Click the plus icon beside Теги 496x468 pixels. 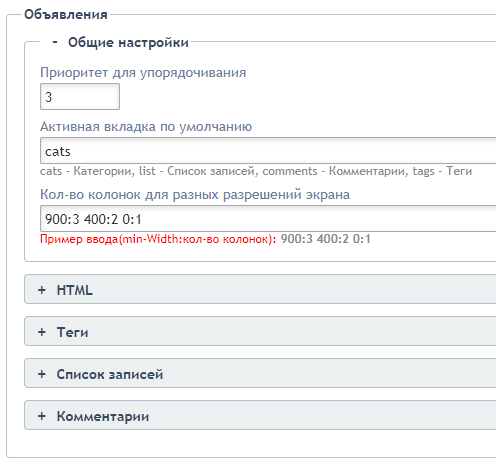tap(42, 332)
